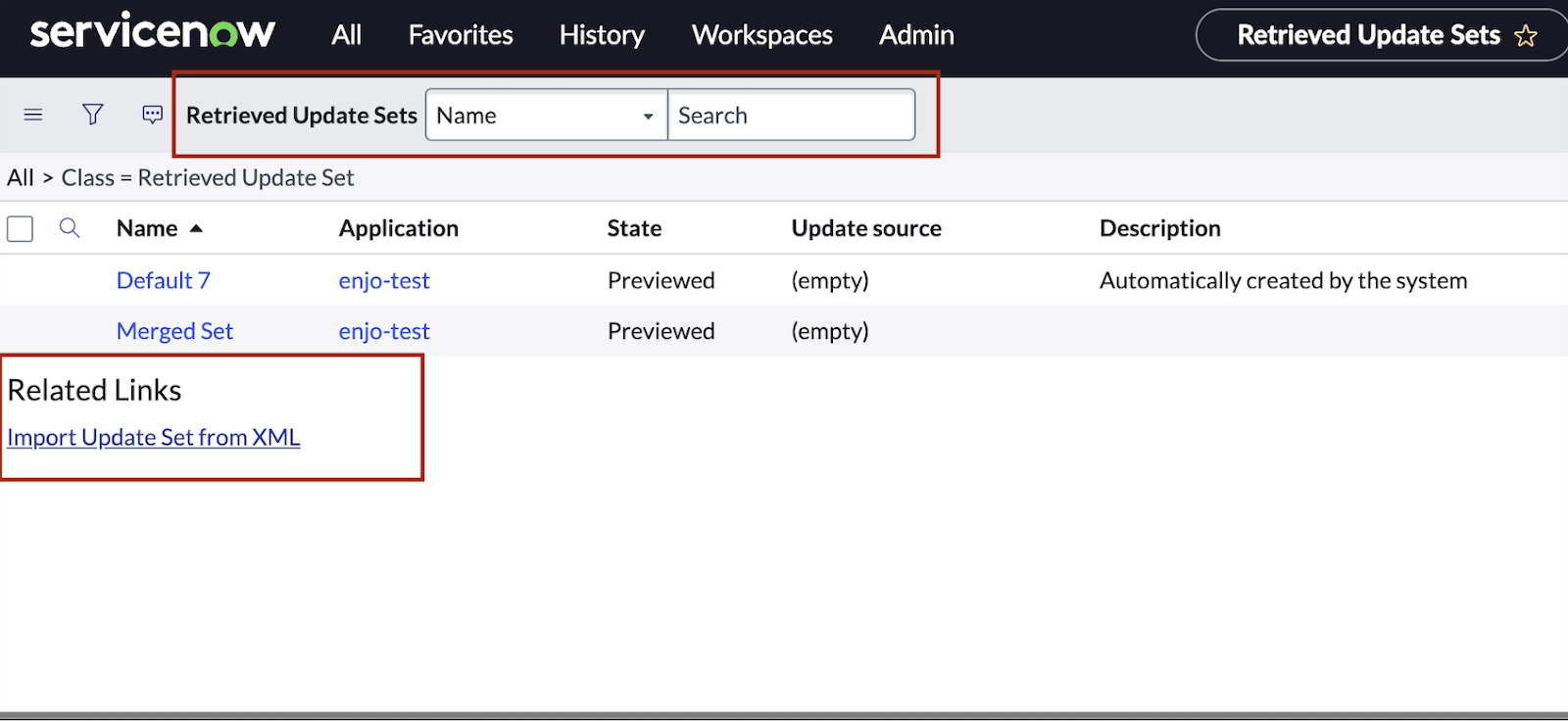
Task: Select 'Automatically created by the system' description
Action: 1284,281
